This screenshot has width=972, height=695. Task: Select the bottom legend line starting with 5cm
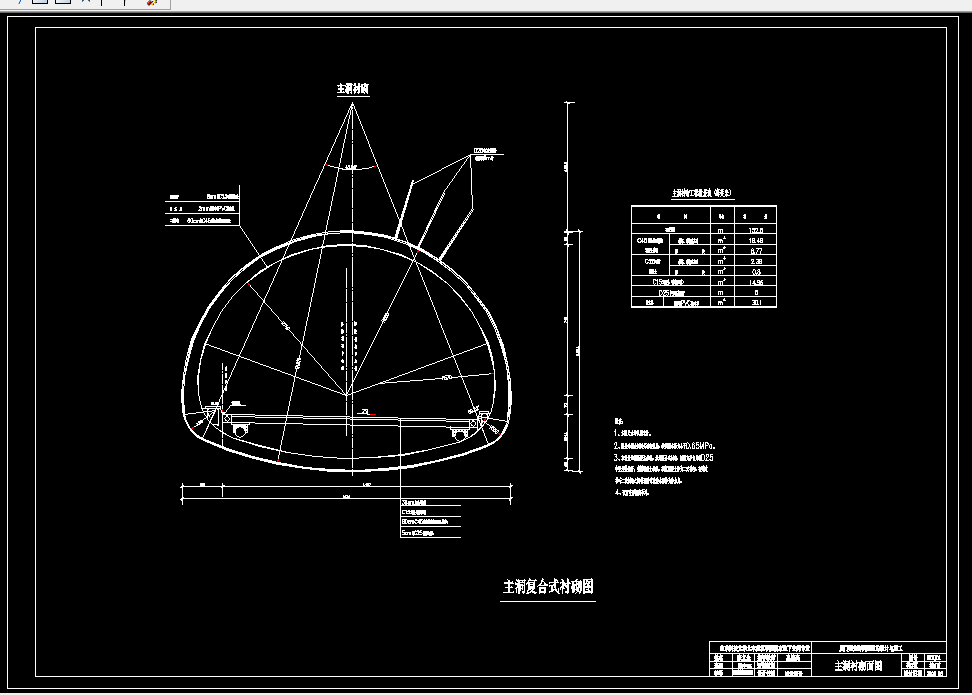tap(418, 533)
